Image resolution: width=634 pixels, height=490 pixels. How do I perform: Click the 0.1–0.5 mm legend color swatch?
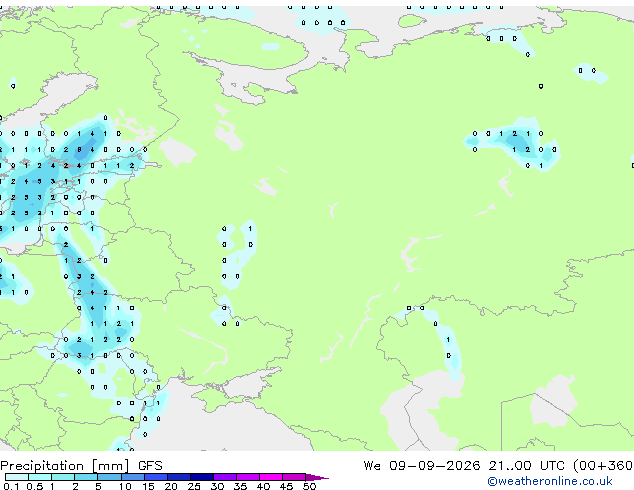[17, 477]
